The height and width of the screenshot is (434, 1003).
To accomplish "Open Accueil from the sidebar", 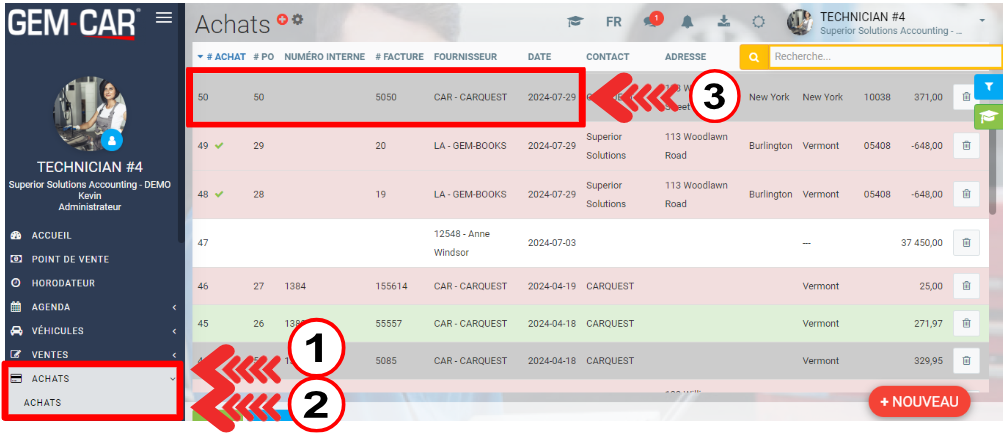I will click(x=51, y=235).
